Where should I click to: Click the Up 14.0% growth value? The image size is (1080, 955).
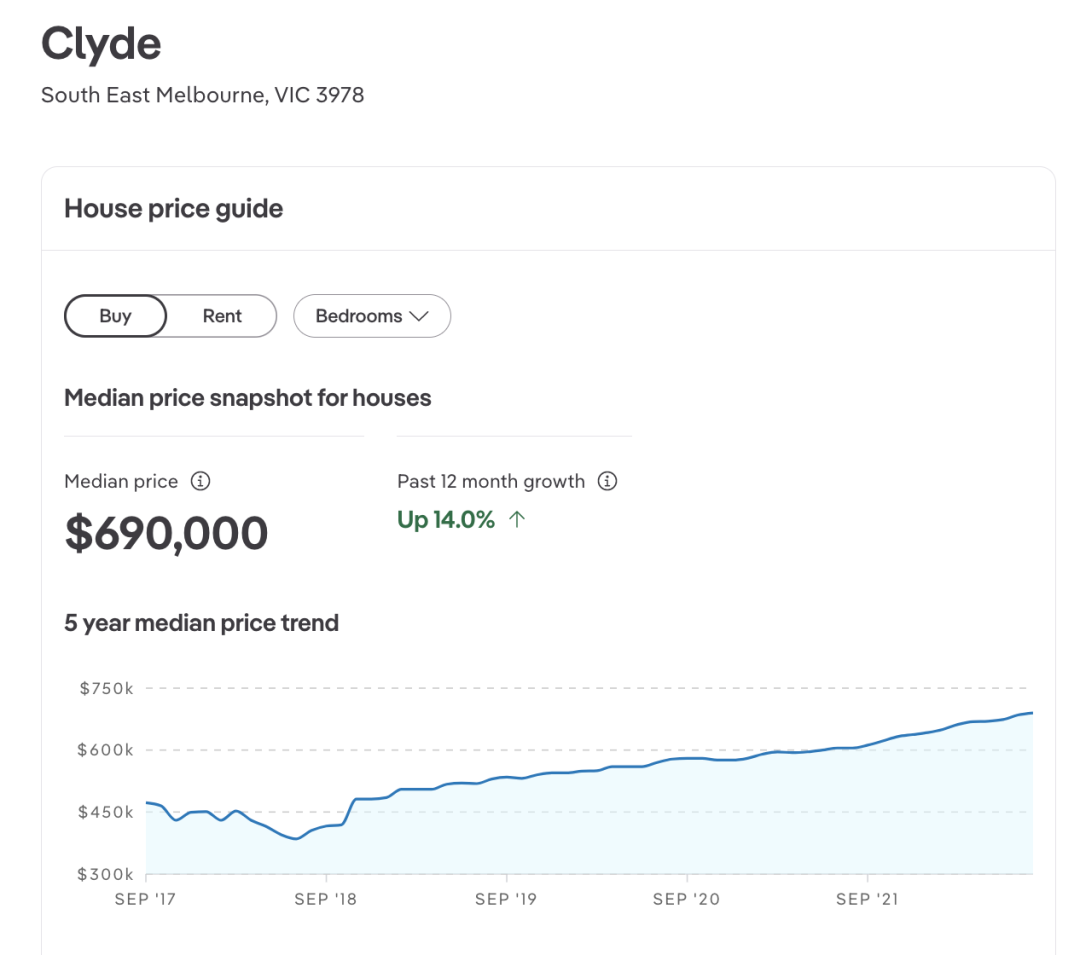click(446, 520)
